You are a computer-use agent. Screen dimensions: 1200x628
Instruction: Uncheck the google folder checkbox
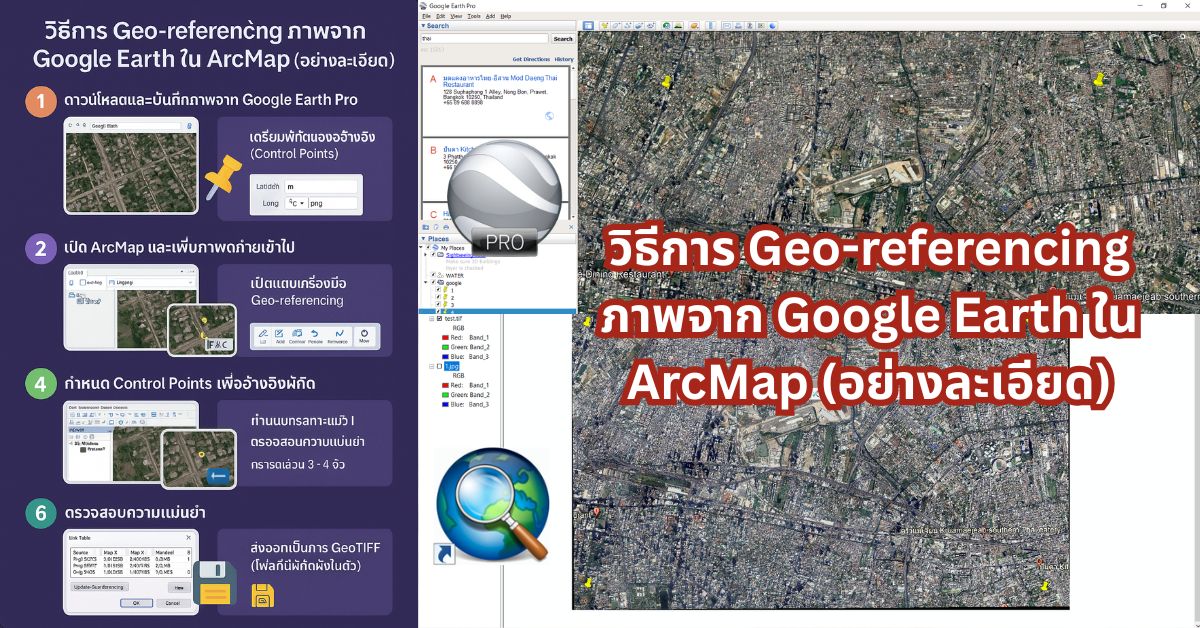433,282
